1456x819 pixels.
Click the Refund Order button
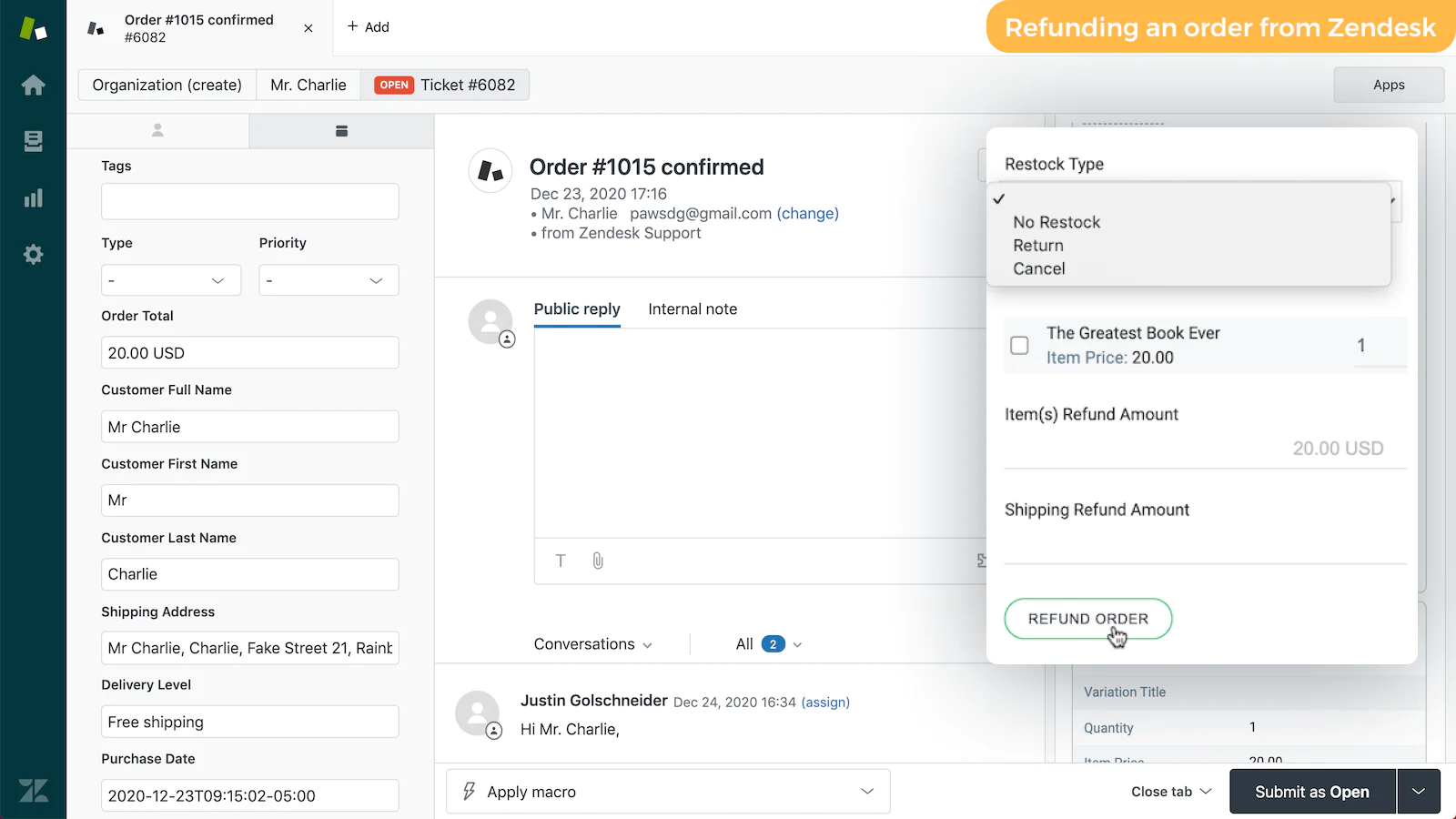pos(1087,619)
